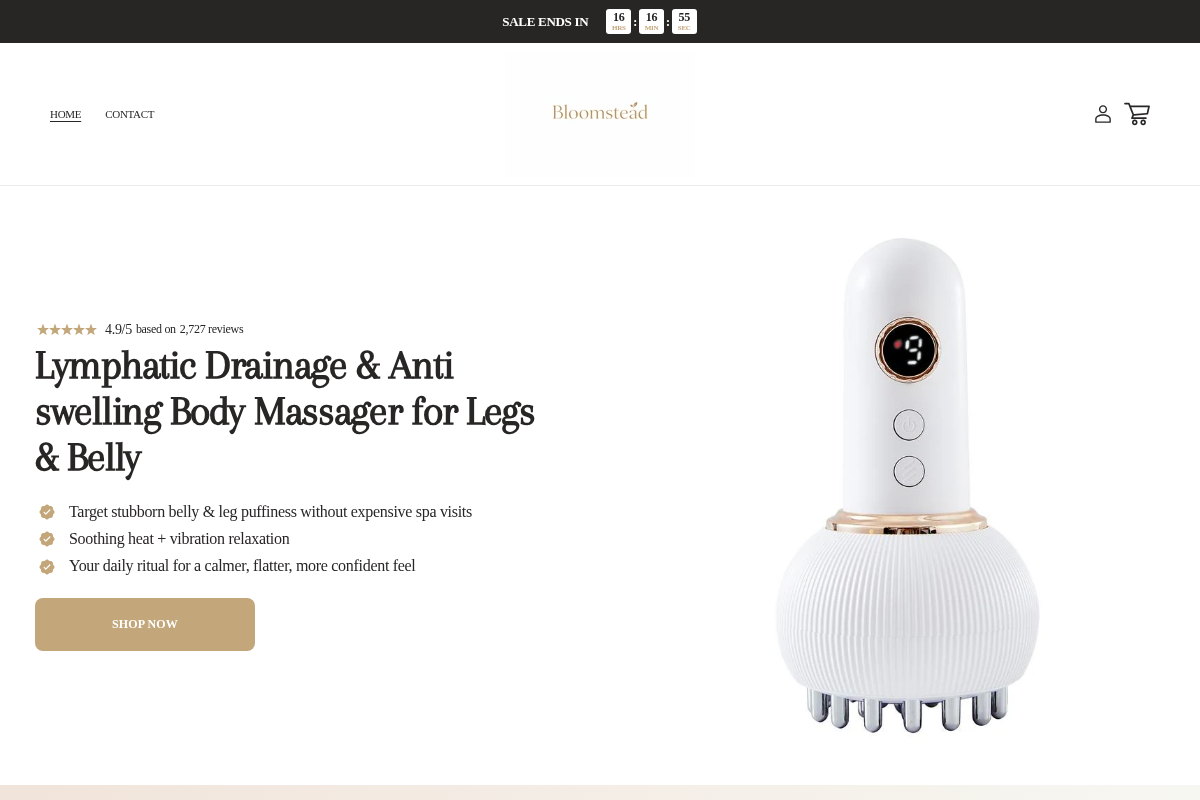Go to the HOME menu item
1200x800 pixels.
tap(65, 114)
